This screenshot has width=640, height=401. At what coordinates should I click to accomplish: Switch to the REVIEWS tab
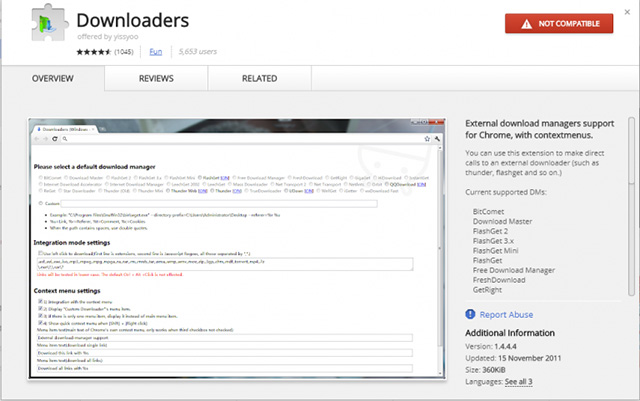point(156,78)
